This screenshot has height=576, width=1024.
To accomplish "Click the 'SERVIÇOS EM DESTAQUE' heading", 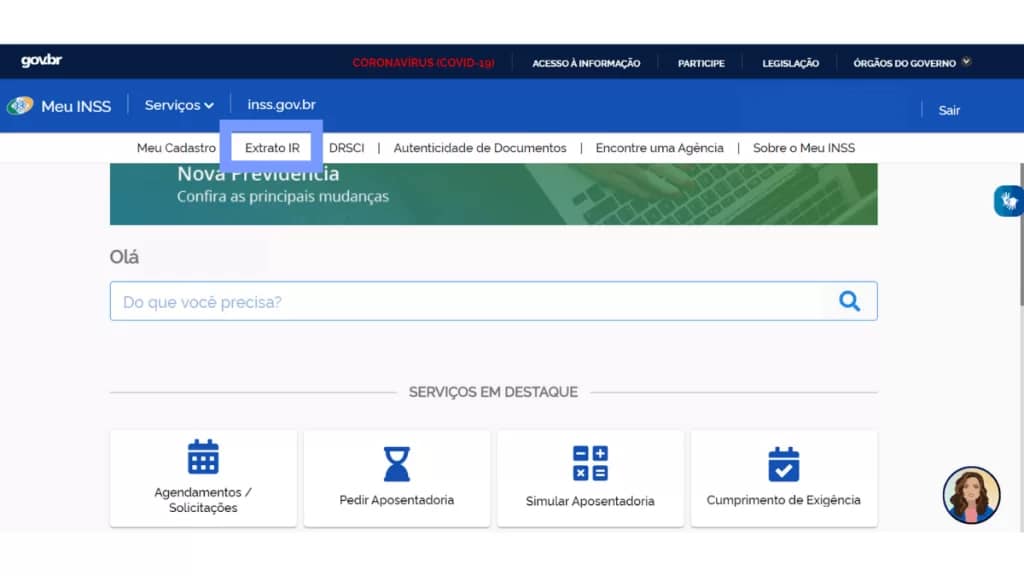I will click(x=493, y=392).
